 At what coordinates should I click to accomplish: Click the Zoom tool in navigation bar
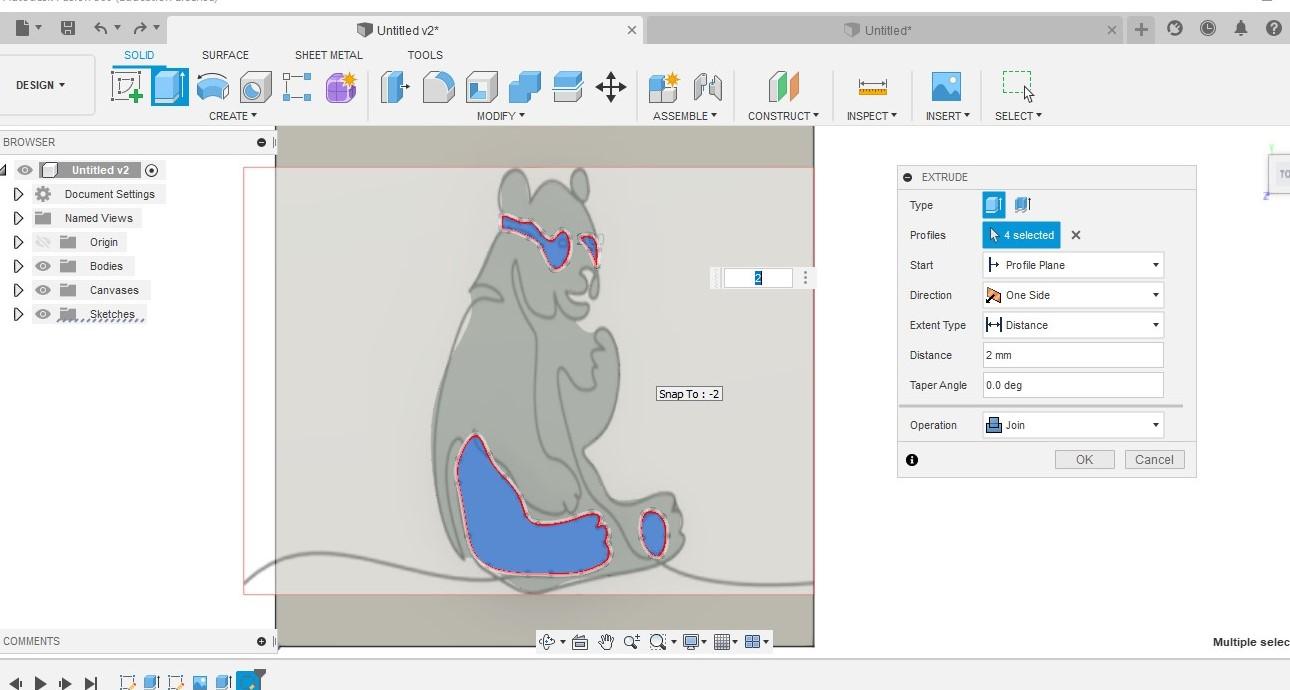pyautogui.click(x=632, y=642)
